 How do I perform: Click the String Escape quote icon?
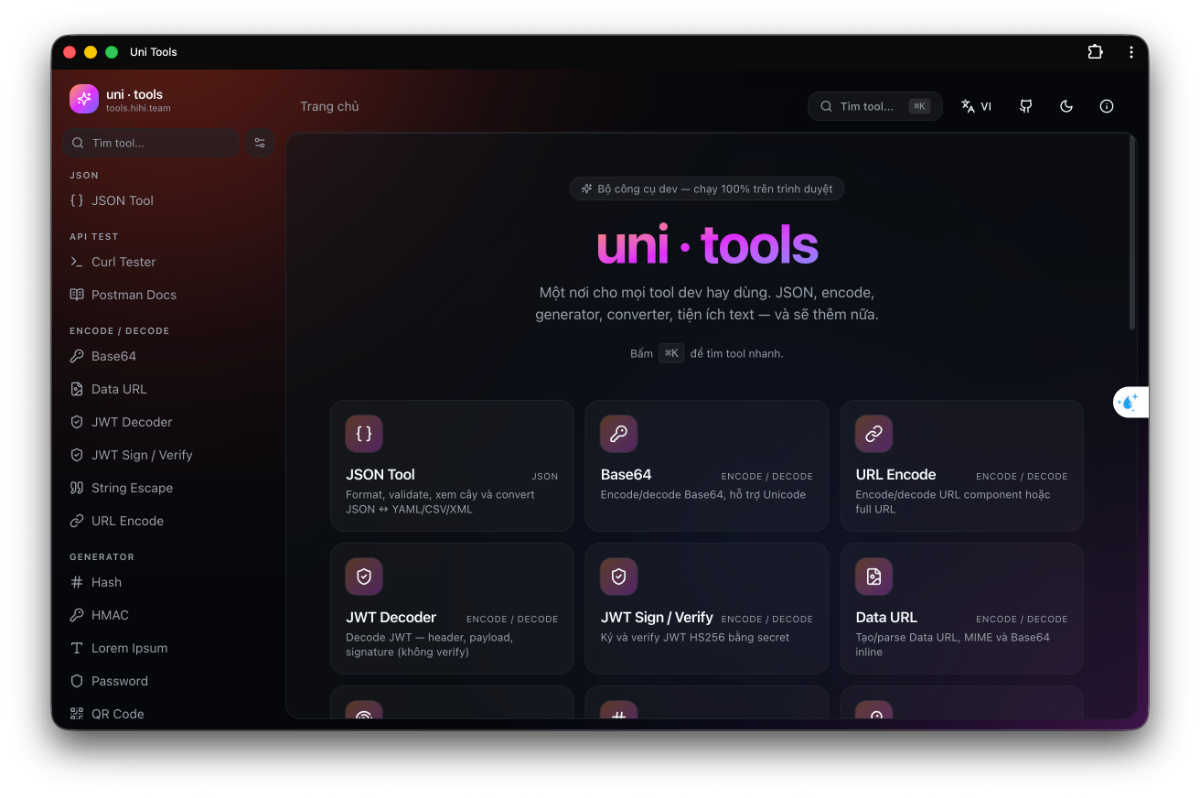(77, 488)
